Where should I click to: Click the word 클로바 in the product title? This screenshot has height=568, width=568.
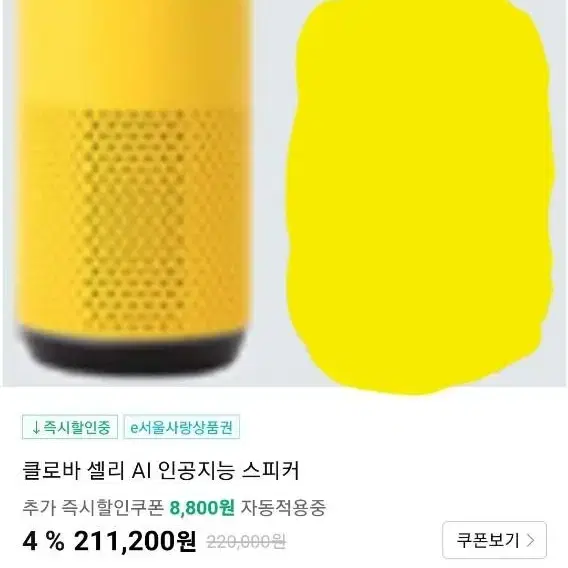51,471
